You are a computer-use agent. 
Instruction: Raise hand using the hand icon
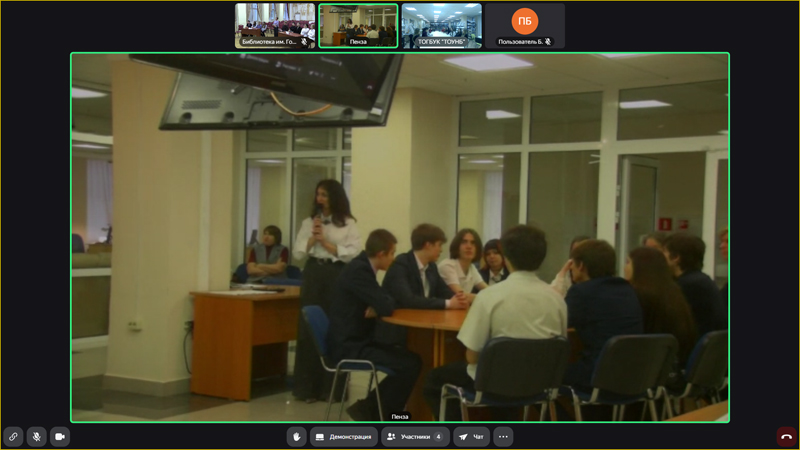coord(296,437)
